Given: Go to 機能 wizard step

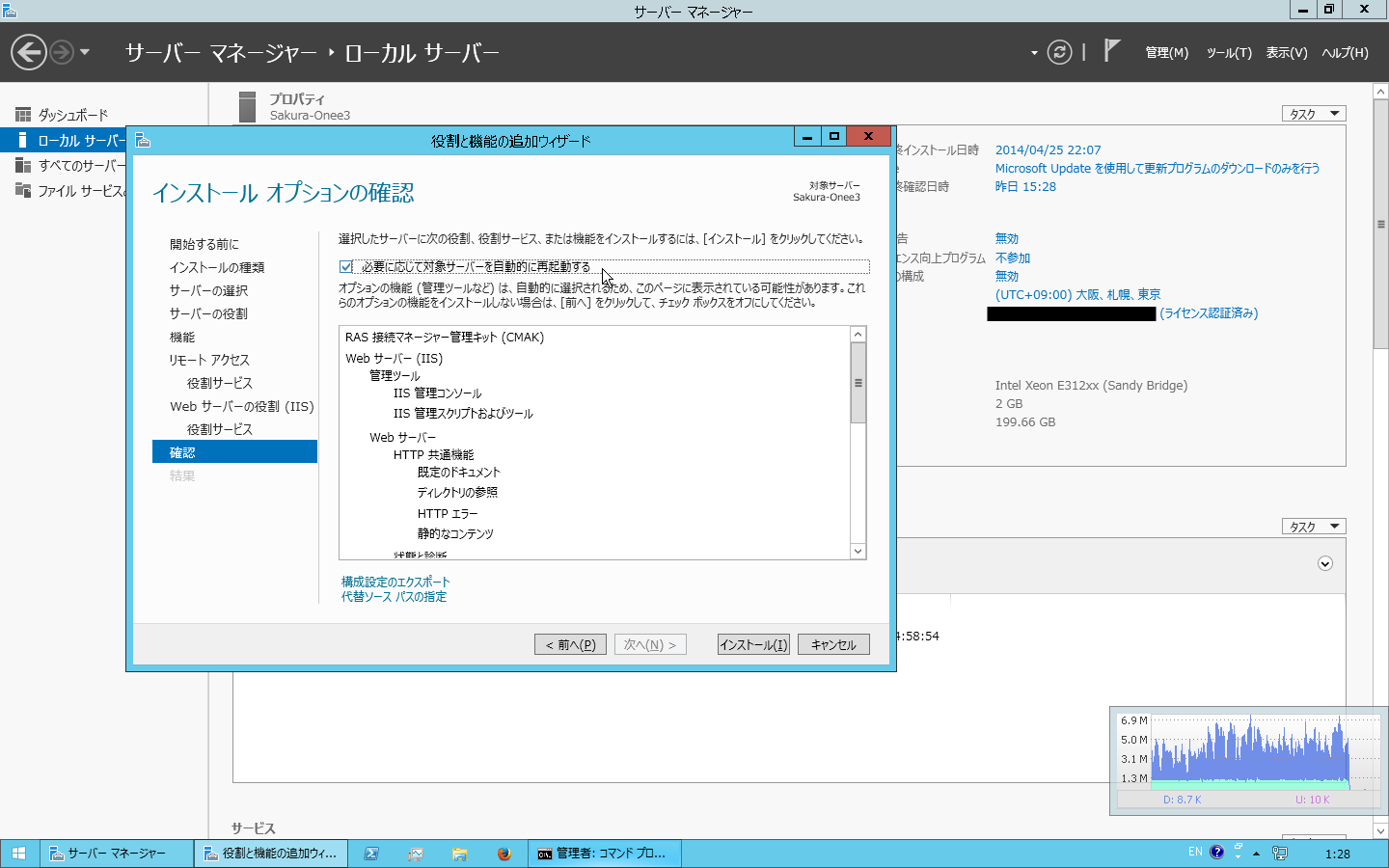Looking at the screenshot, I should tap(182, 337).
